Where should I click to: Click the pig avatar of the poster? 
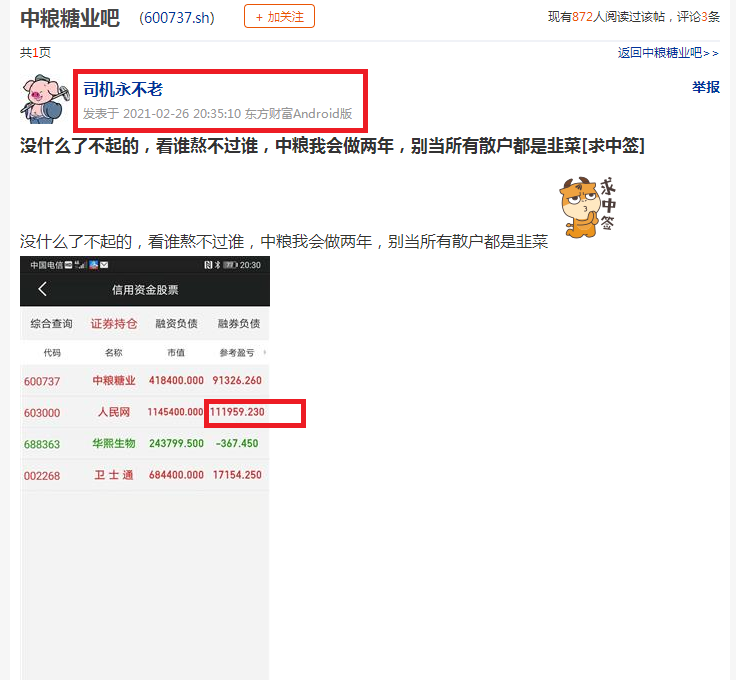45,99
